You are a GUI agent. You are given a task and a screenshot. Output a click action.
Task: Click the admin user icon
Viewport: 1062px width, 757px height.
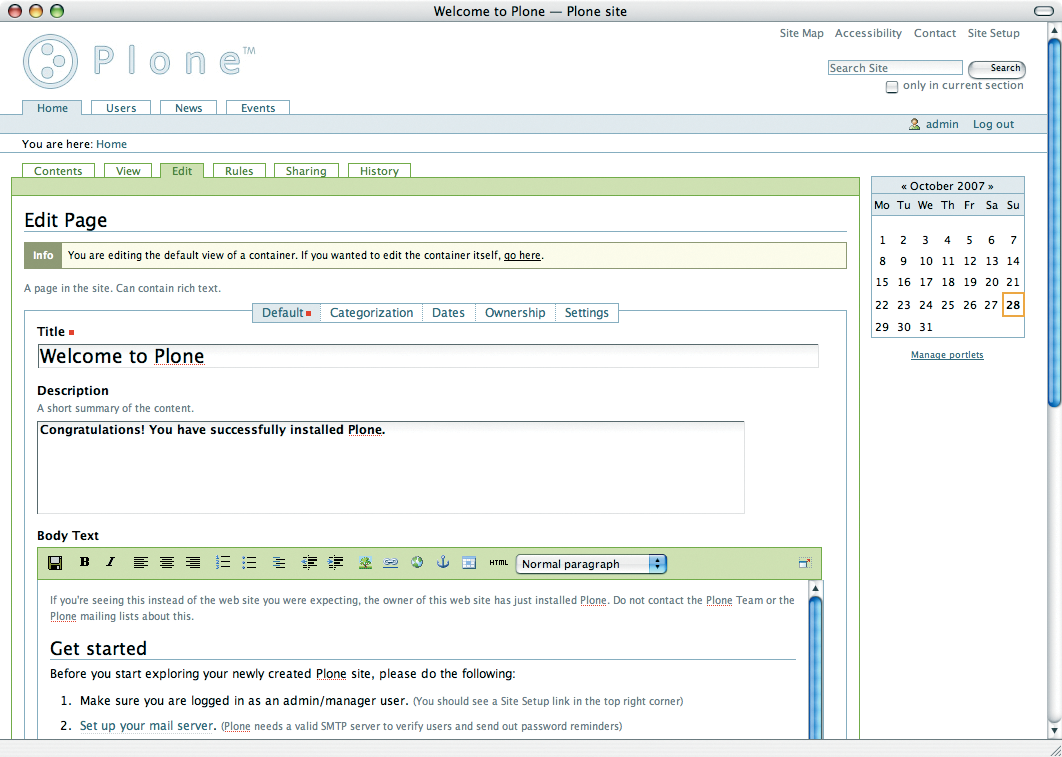pyautogui.click(x=914, y=124)
